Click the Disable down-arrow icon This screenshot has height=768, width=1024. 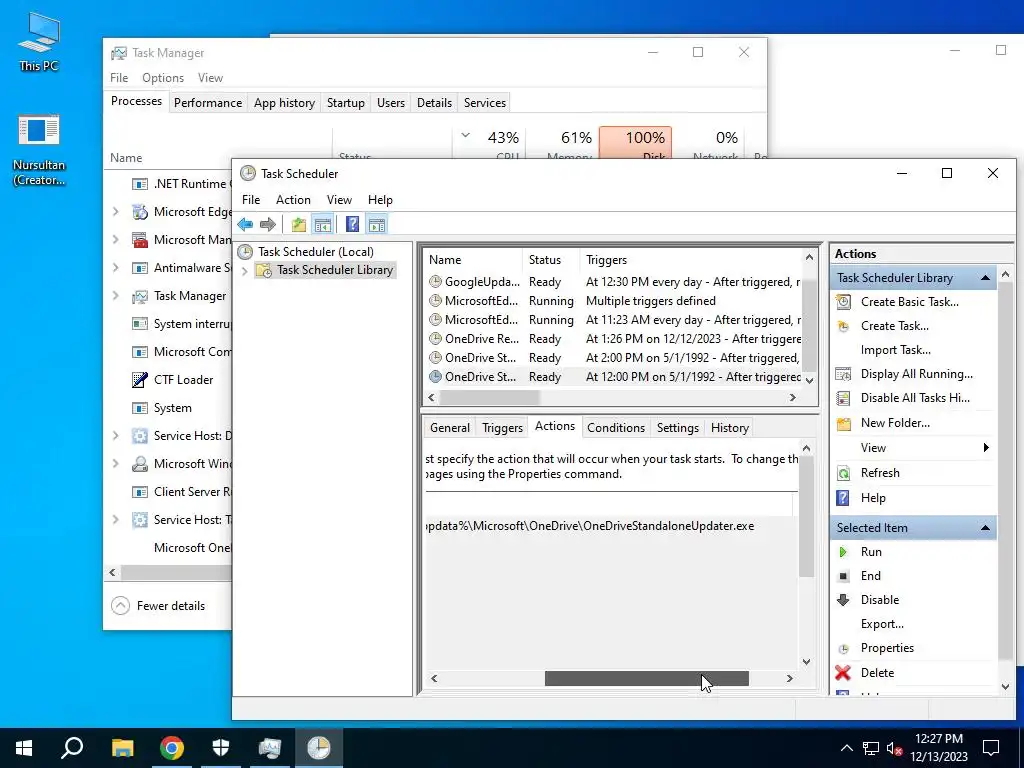coord(844,600)
